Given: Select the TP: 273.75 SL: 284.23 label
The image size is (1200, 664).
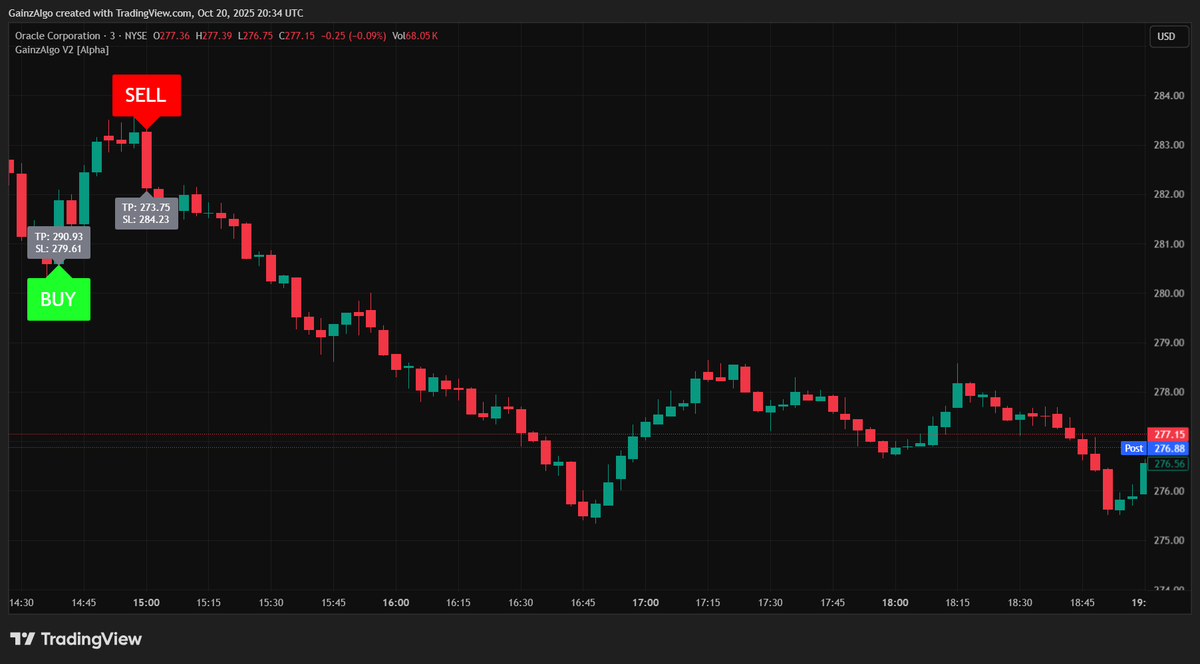Looking at the screenshot, I should (x=146, y=213).
